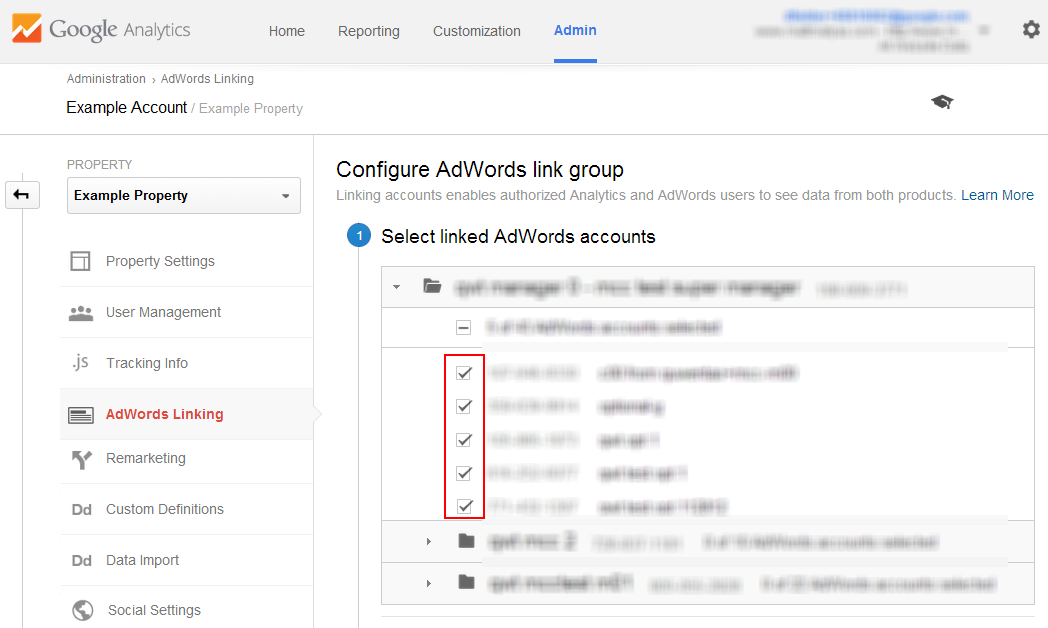Switch to the Reporting tab
1048x628 pixels.
click(x=368, y=31)
